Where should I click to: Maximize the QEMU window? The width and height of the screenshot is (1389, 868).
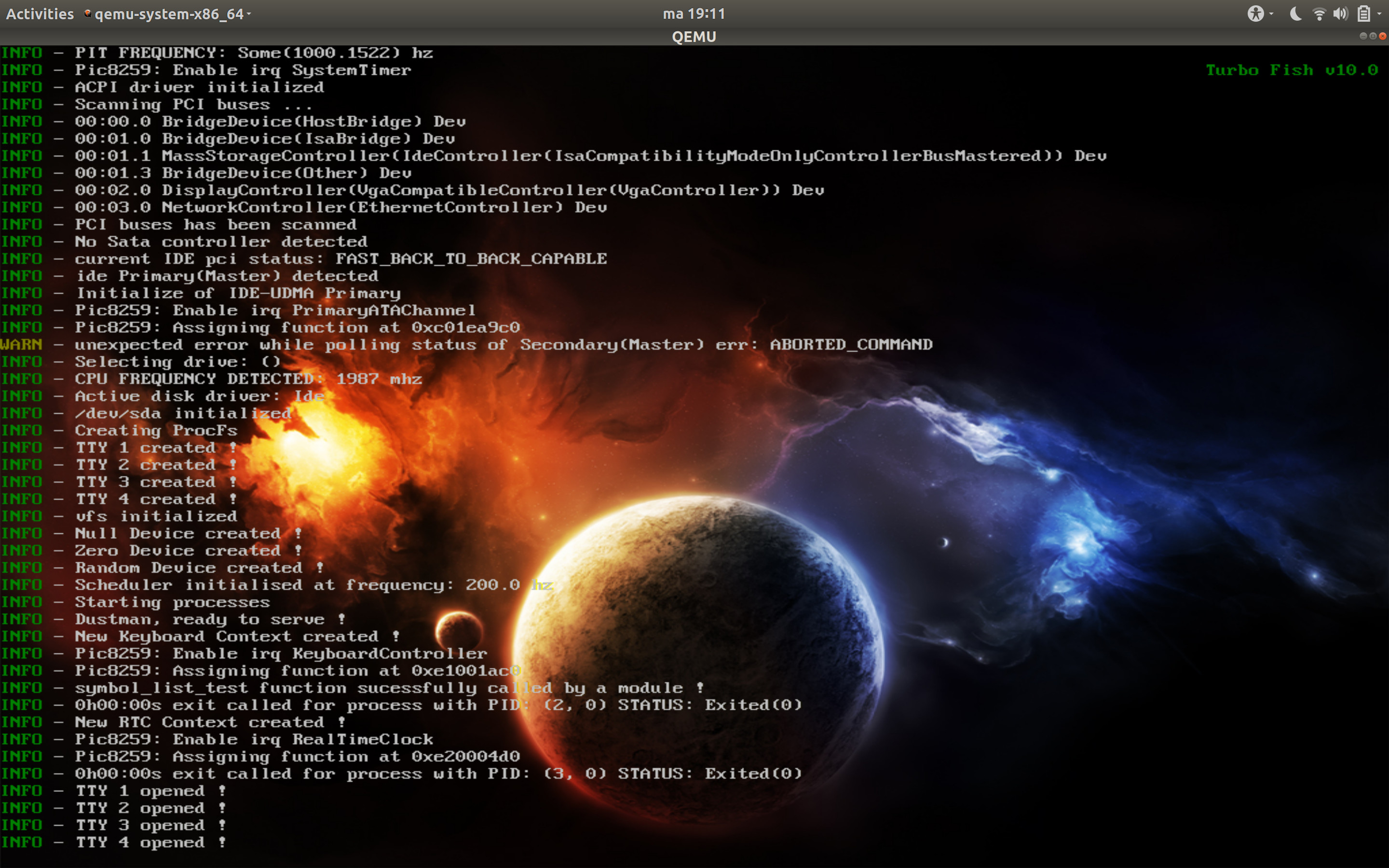pos(1372,36)
